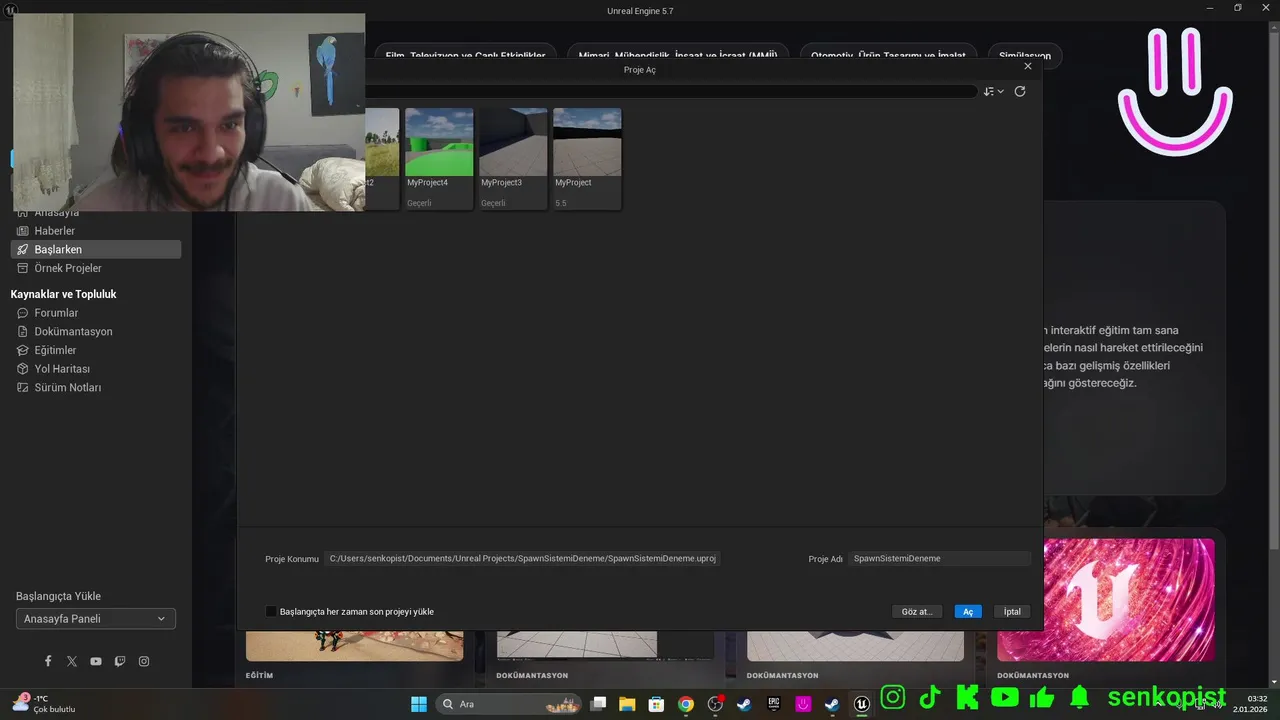Click the Aç button to open the project

click(968, 611)
